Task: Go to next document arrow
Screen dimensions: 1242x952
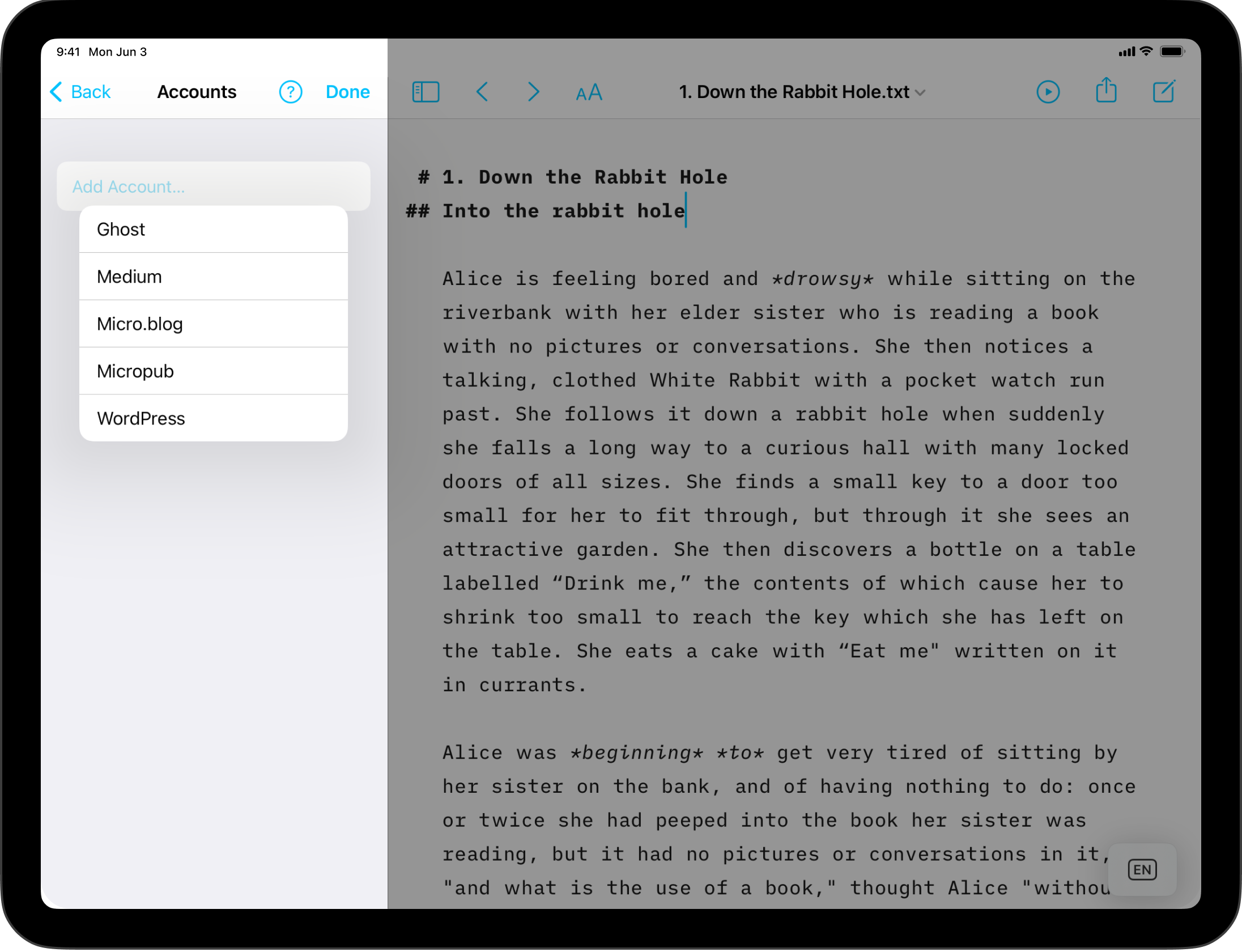Action: pos(533,92)
